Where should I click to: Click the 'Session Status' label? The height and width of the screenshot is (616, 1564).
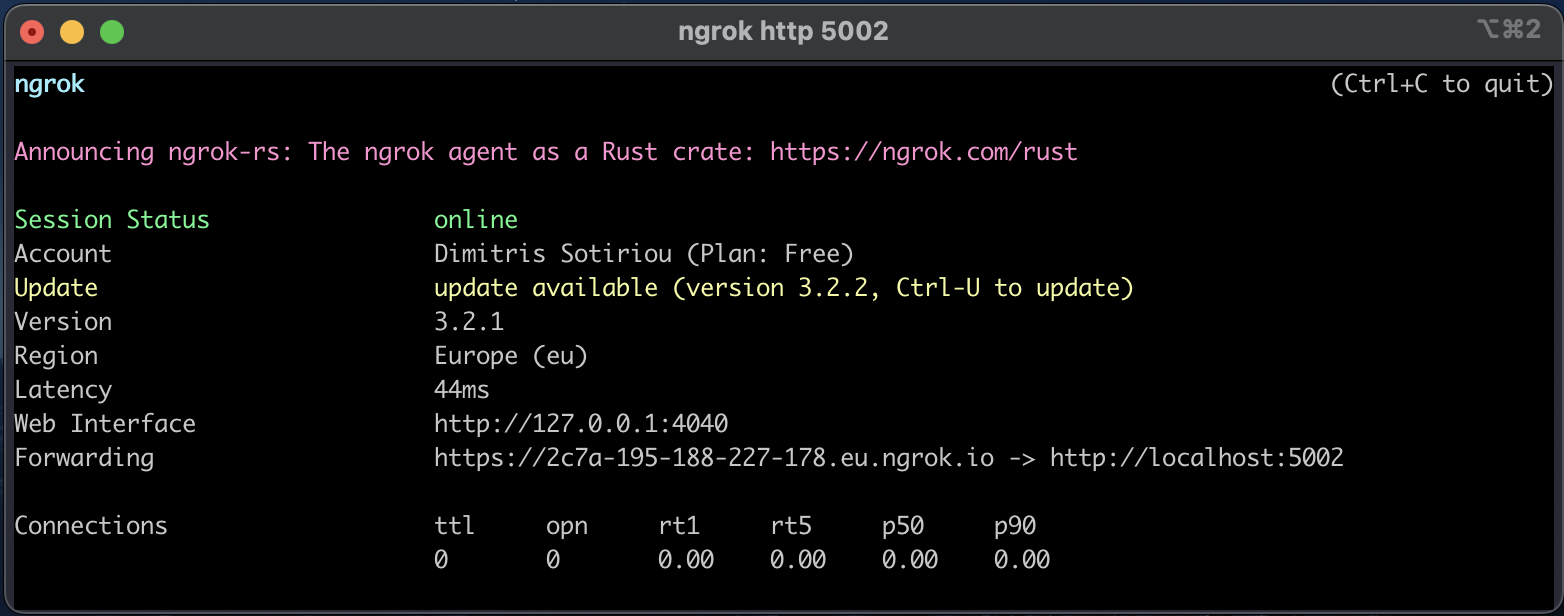click(112, 220)
